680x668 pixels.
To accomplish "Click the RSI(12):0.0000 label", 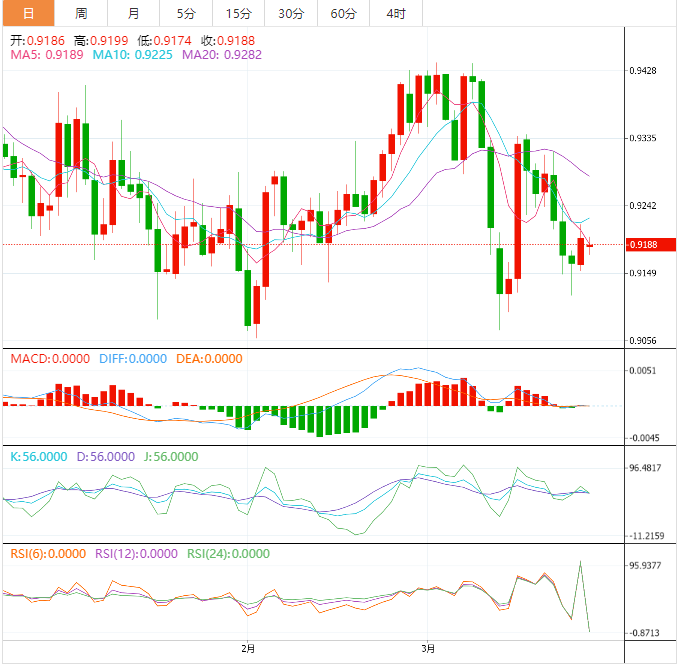I will point(136,554).
